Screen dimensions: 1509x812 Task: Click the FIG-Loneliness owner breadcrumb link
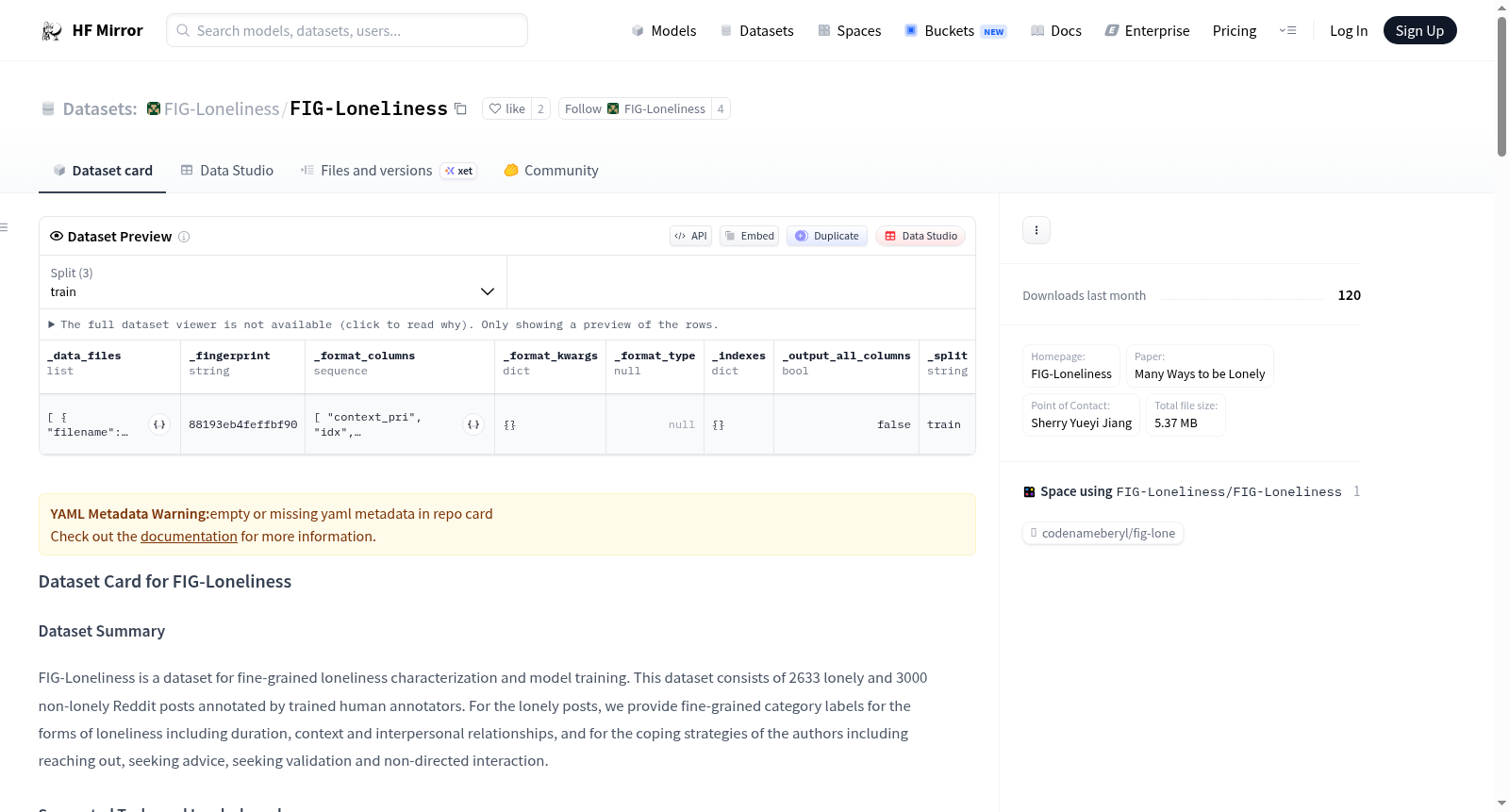[x=222, y=108]
